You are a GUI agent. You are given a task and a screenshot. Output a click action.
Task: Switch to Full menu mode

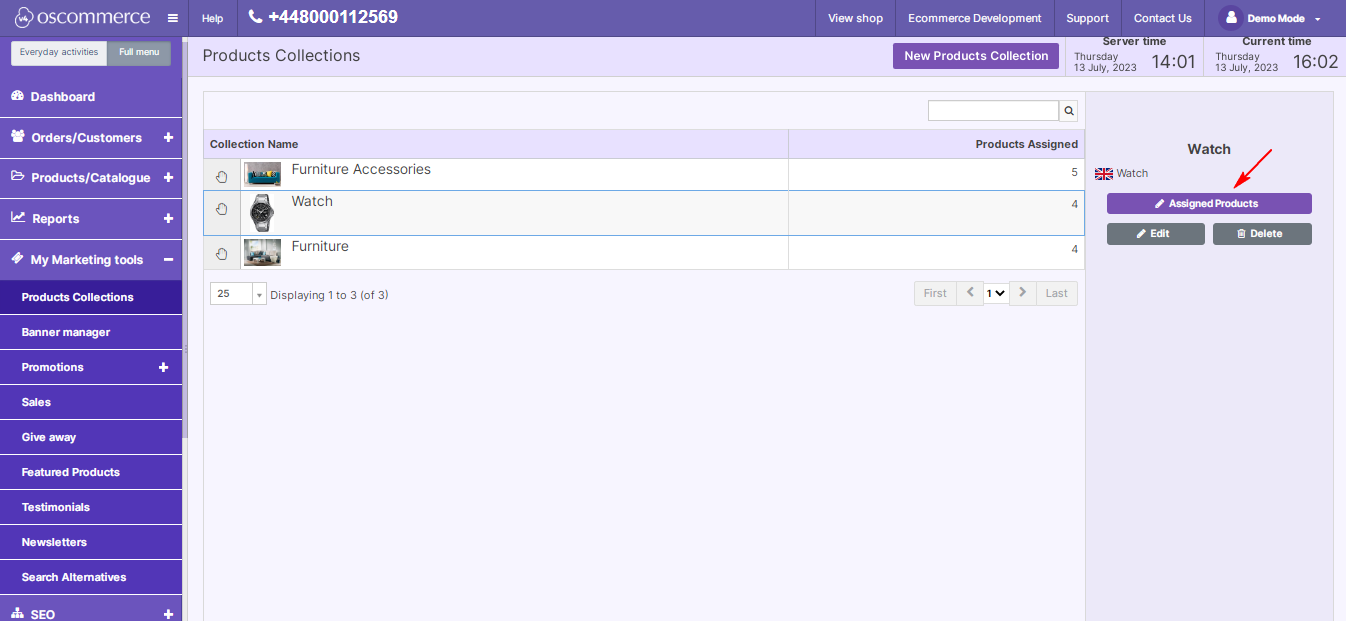click(x=139, y=52)
